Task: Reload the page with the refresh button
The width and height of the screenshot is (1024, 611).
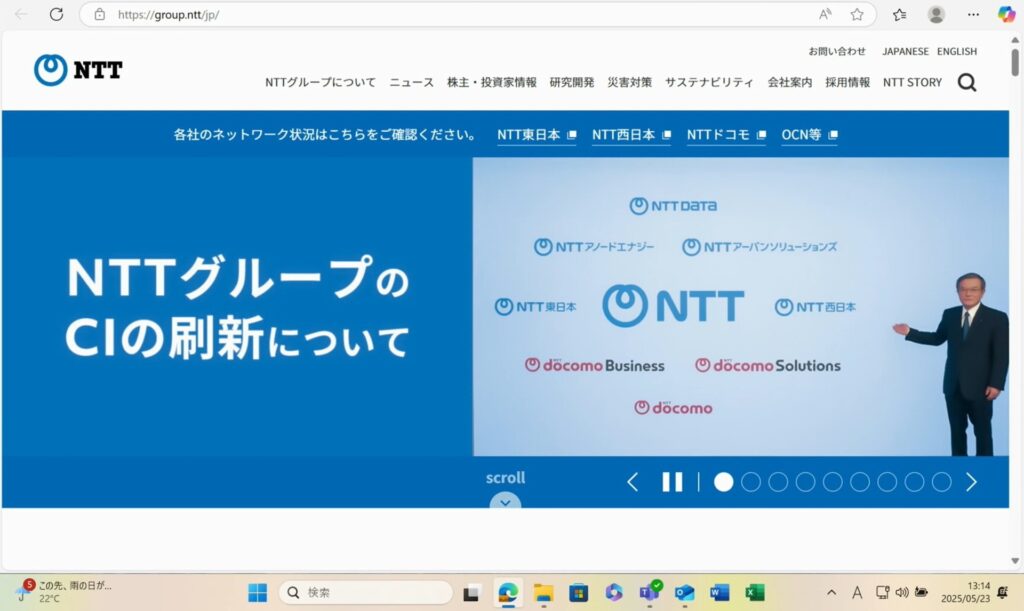Action: 56,14
